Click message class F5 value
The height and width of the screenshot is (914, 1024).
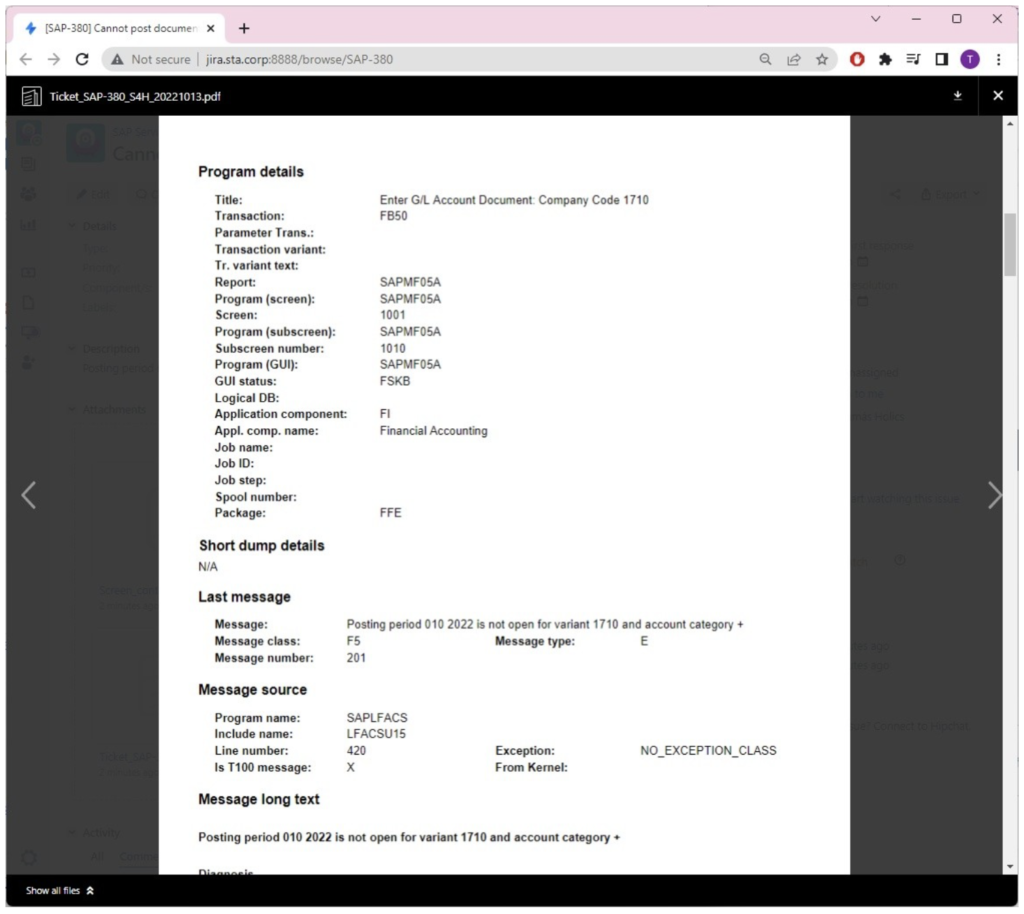click(353, 641)
